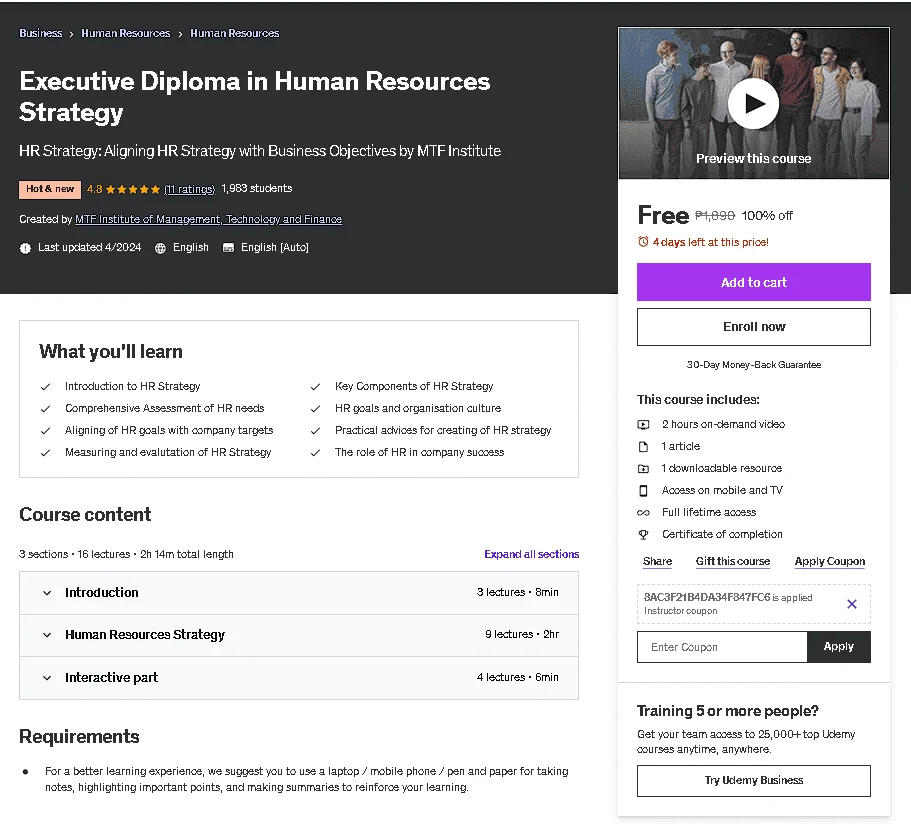Click checkmark beside HR goals and organisation culture
Screen dimensions: 911x824
tap(315, 409)
